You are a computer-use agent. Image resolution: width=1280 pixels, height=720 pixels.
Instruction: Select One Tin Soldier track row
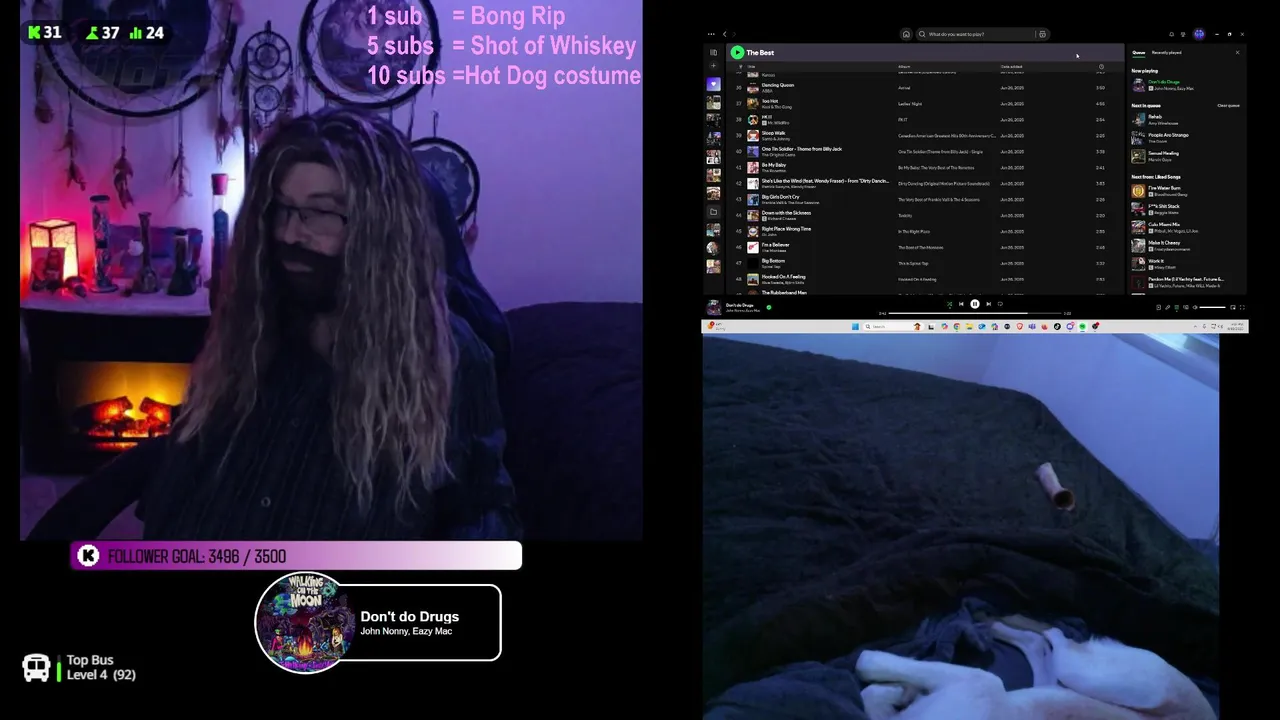click(920, 151)
